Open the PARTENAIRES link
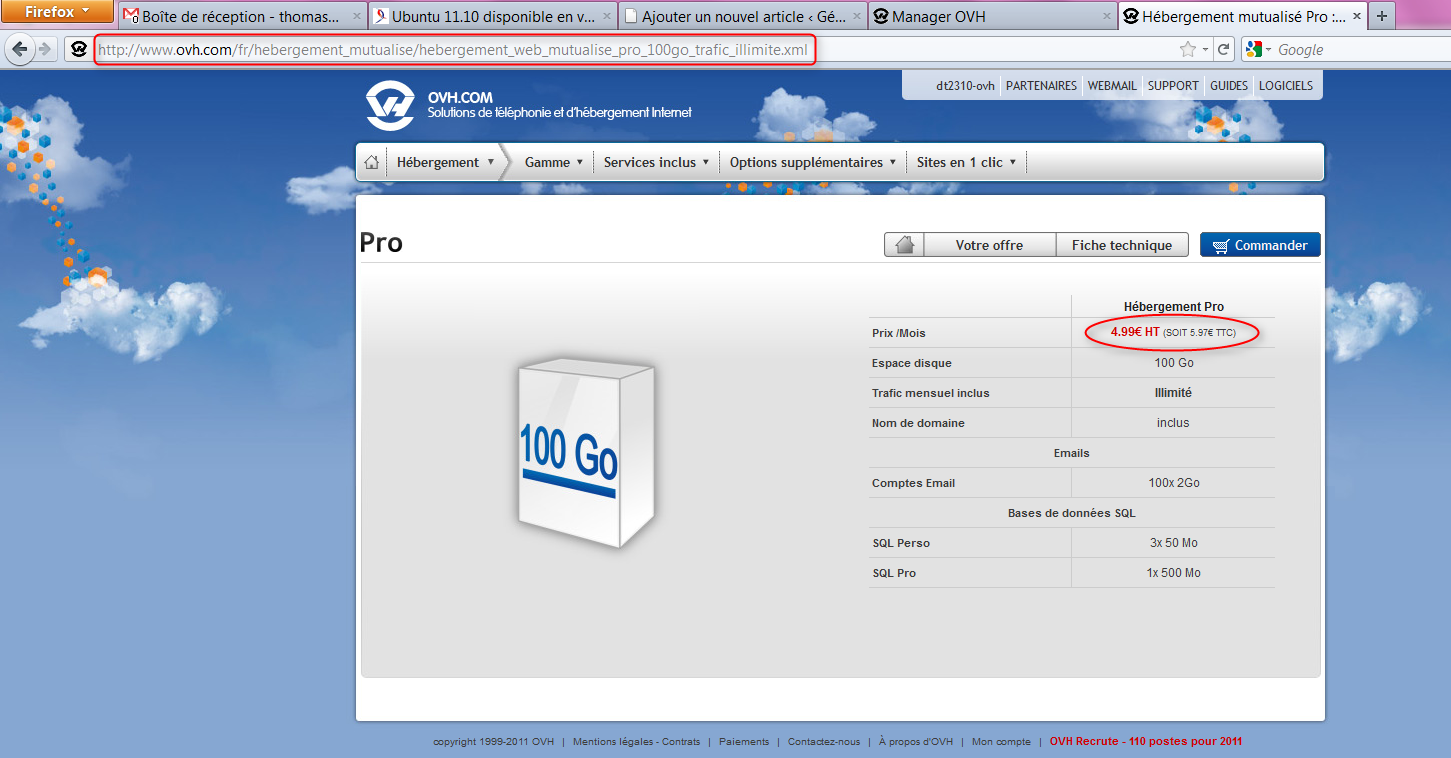This screenshot has height=758, width=1451. click(x=1041, y=86)
